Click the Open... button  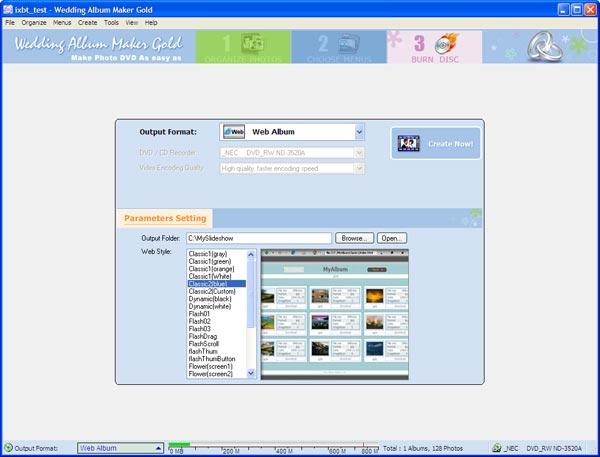point(392,238)
